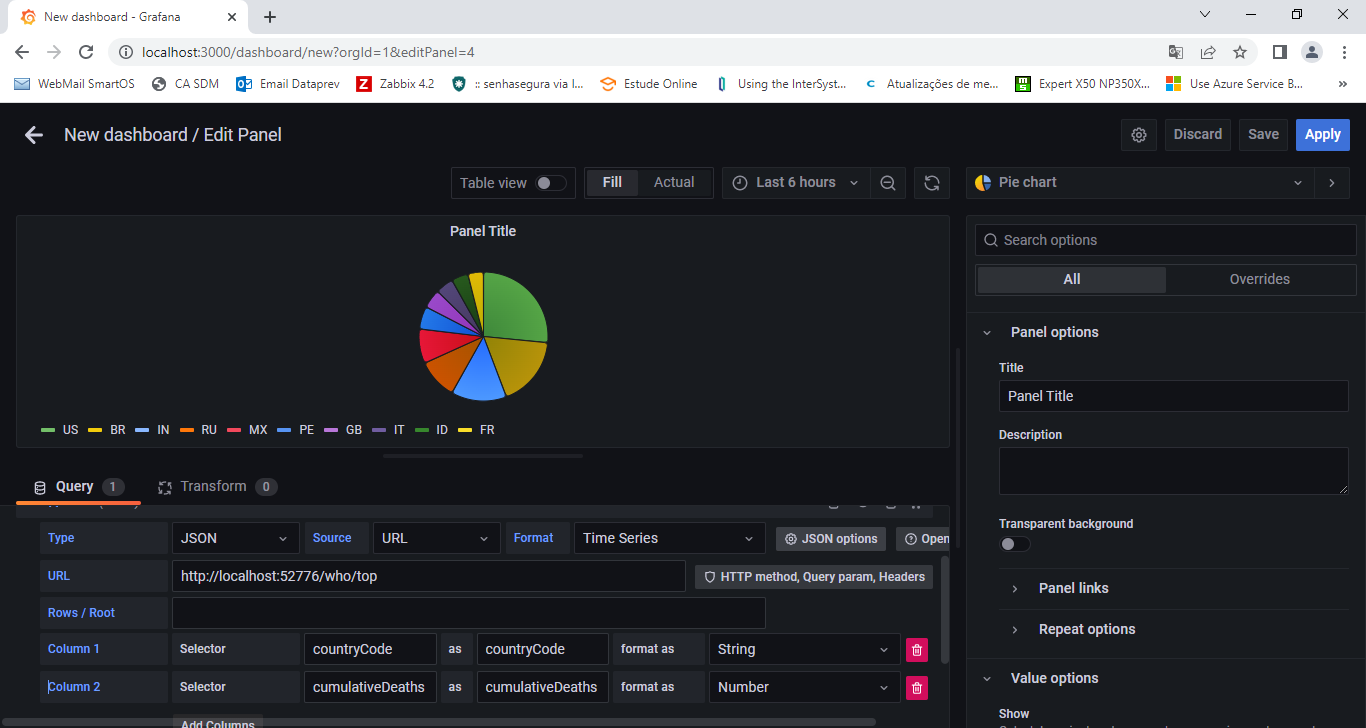Click the back arrow to leave Edit Panel
The image size is (1366, 728).
point(34,135)
